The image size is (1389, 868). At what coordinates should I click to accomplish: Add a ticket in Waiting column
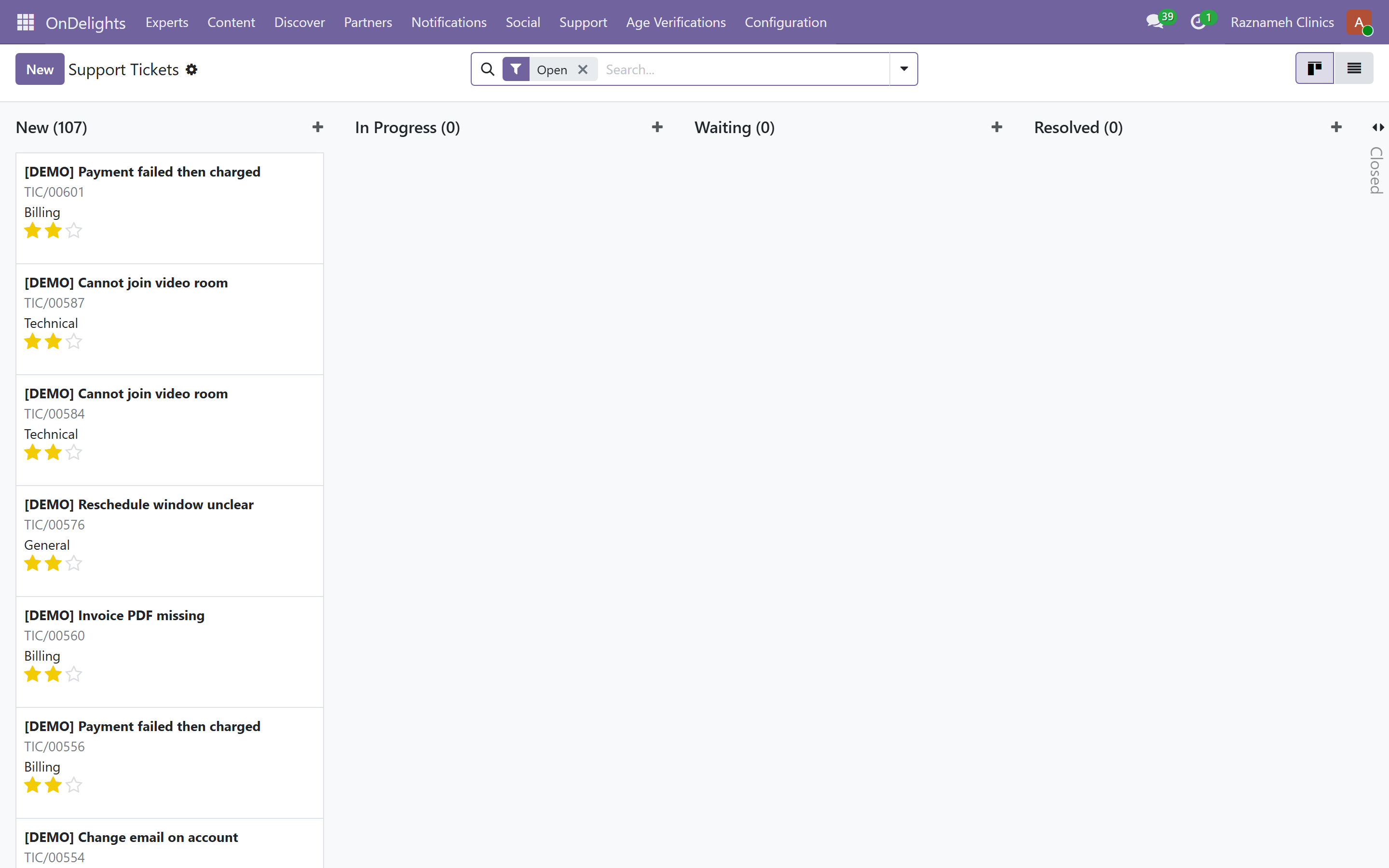(996, 127)
